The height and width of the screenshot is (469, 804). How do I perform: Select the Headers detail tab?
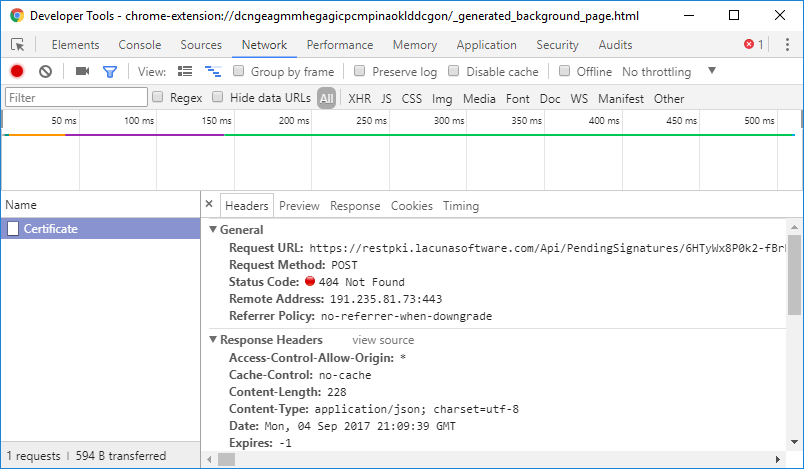pyautogui.click(x=247, y=206)
